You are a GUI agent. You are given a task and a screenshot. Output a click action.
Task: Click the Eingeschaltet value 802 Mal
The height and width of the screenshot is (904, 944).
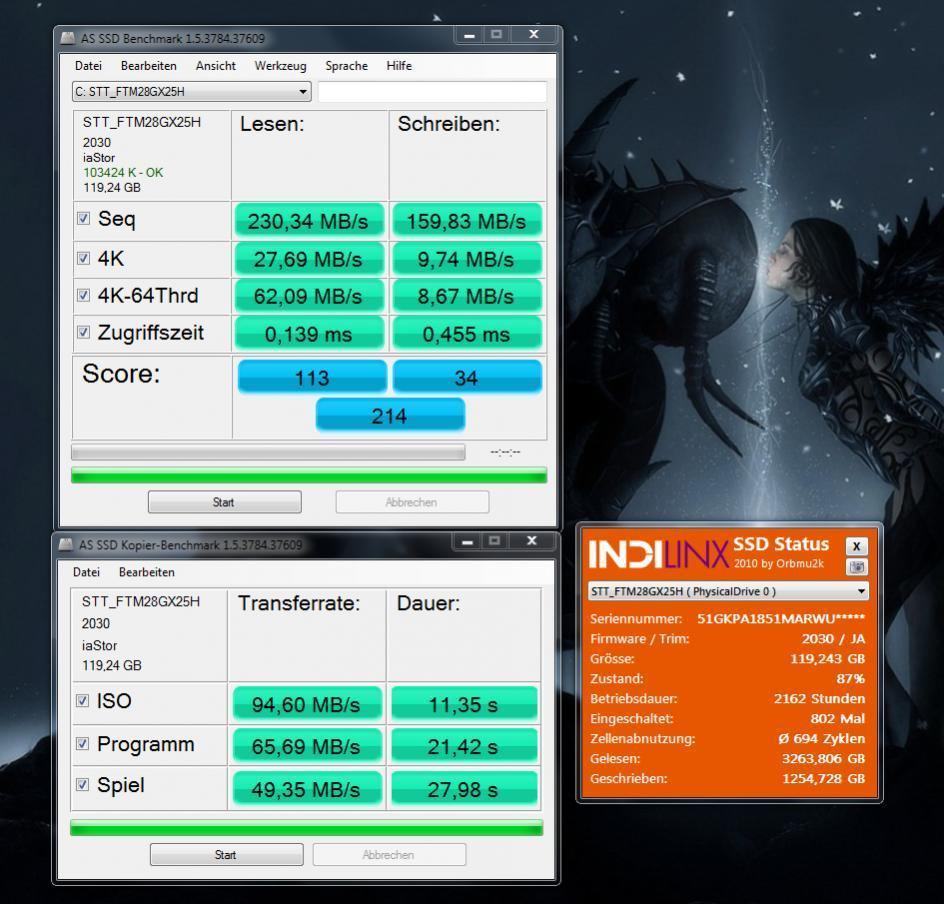[x=837, y=719]
